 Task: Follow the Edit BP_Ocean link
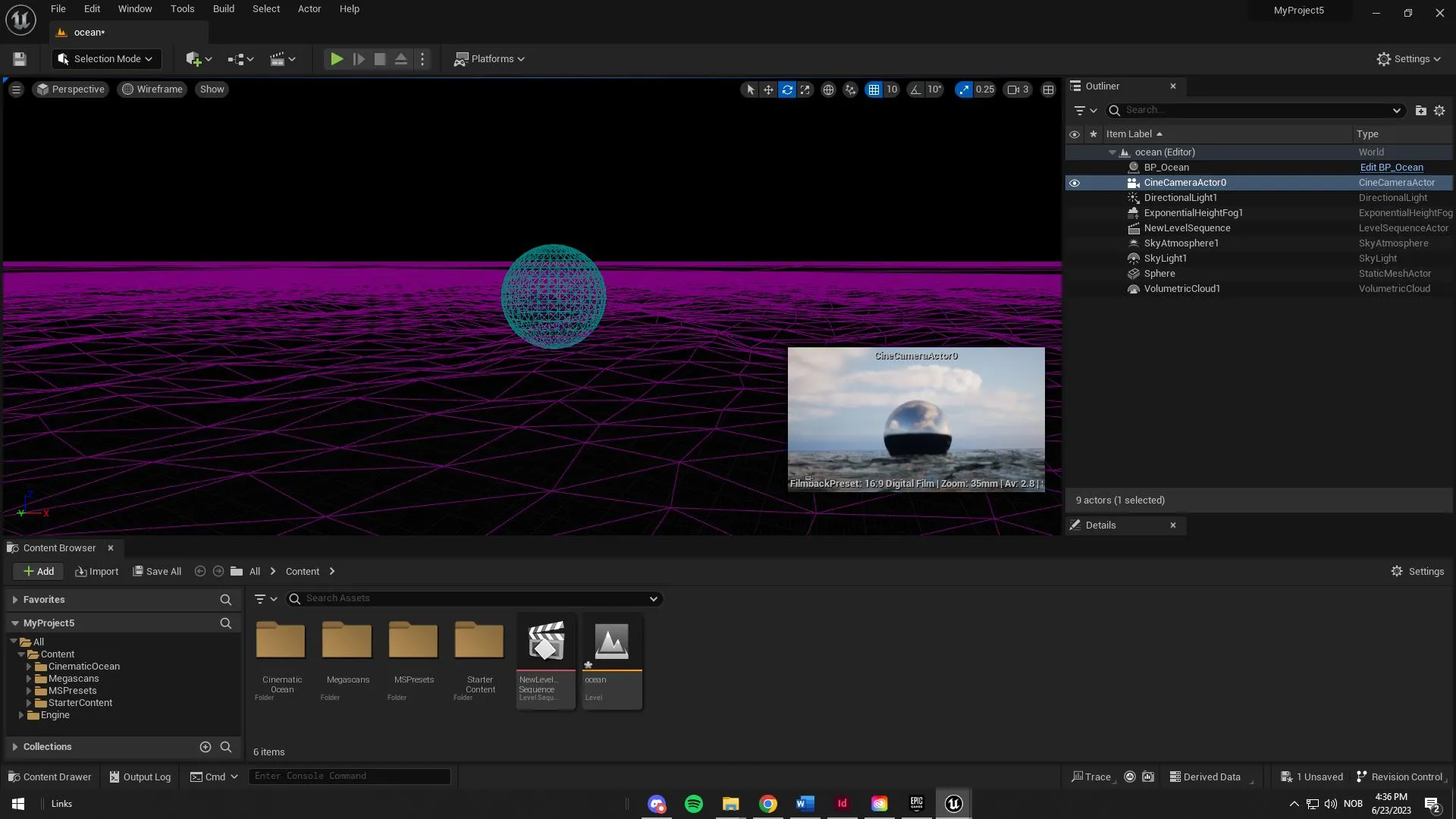point(1392,168)
